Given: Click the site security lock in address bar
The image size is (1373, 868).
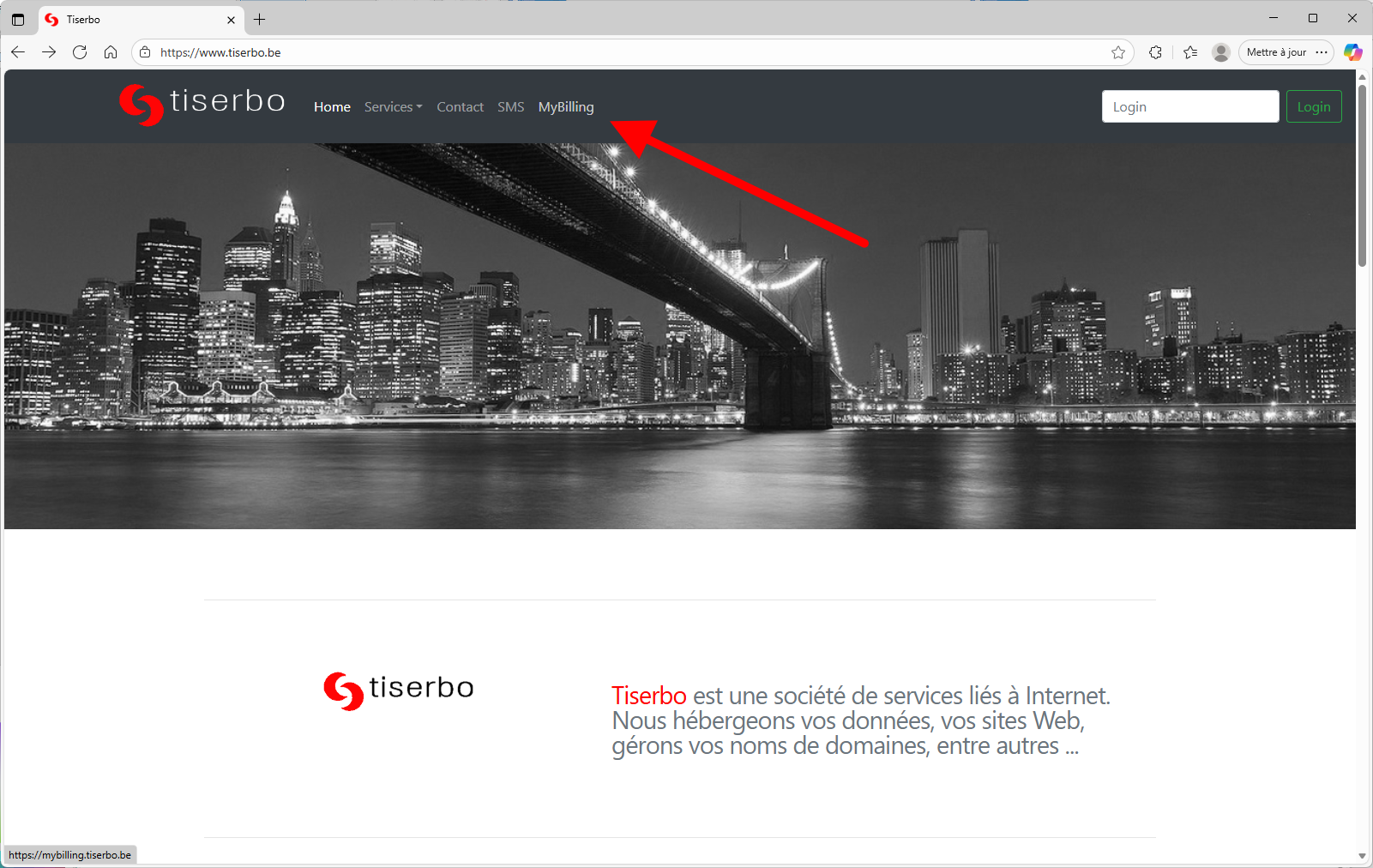Looking at the screenshot, I should [x=144, y=52].
